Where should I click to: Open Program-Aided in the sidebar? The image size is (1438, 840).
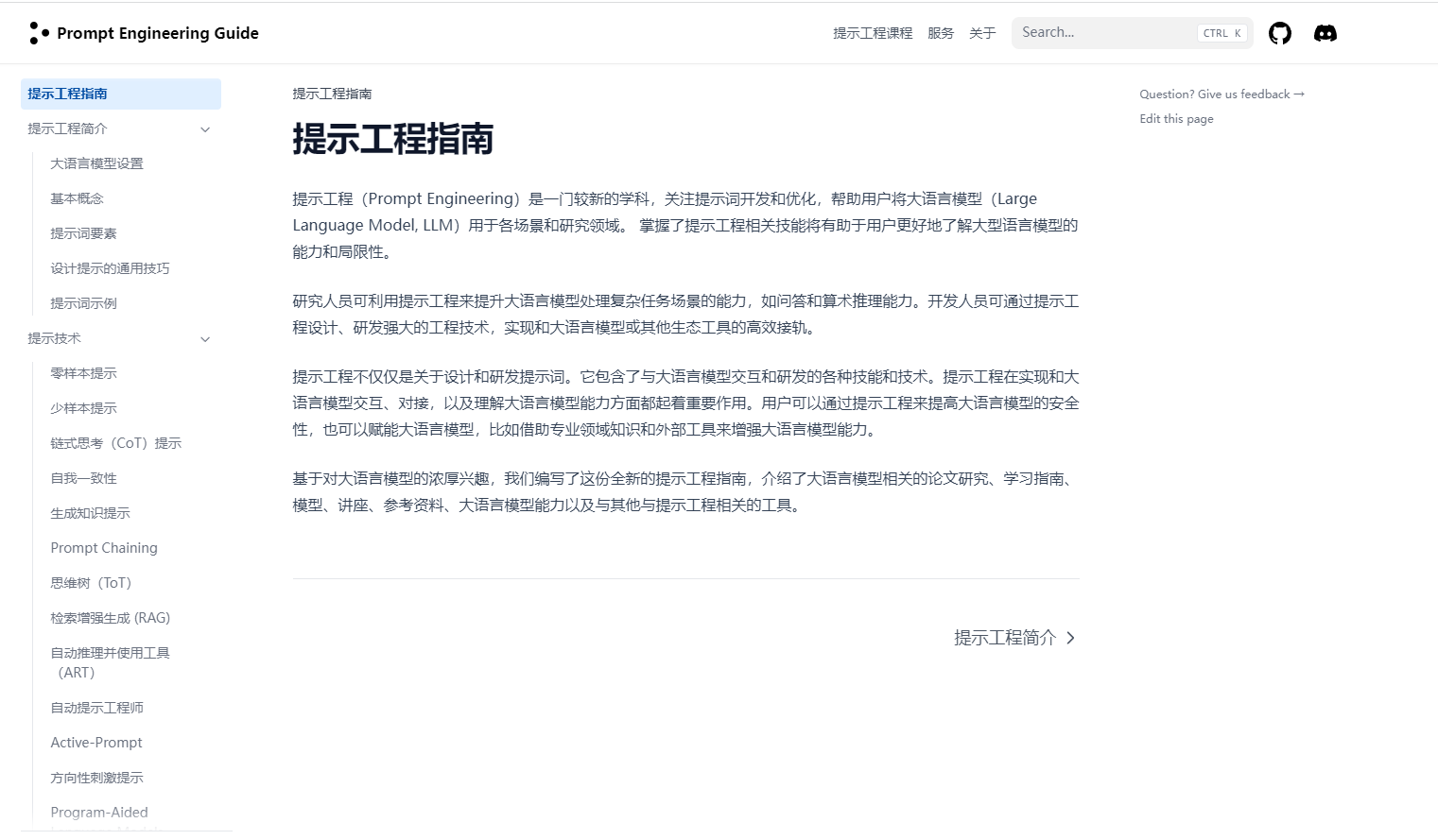(99, 813)
